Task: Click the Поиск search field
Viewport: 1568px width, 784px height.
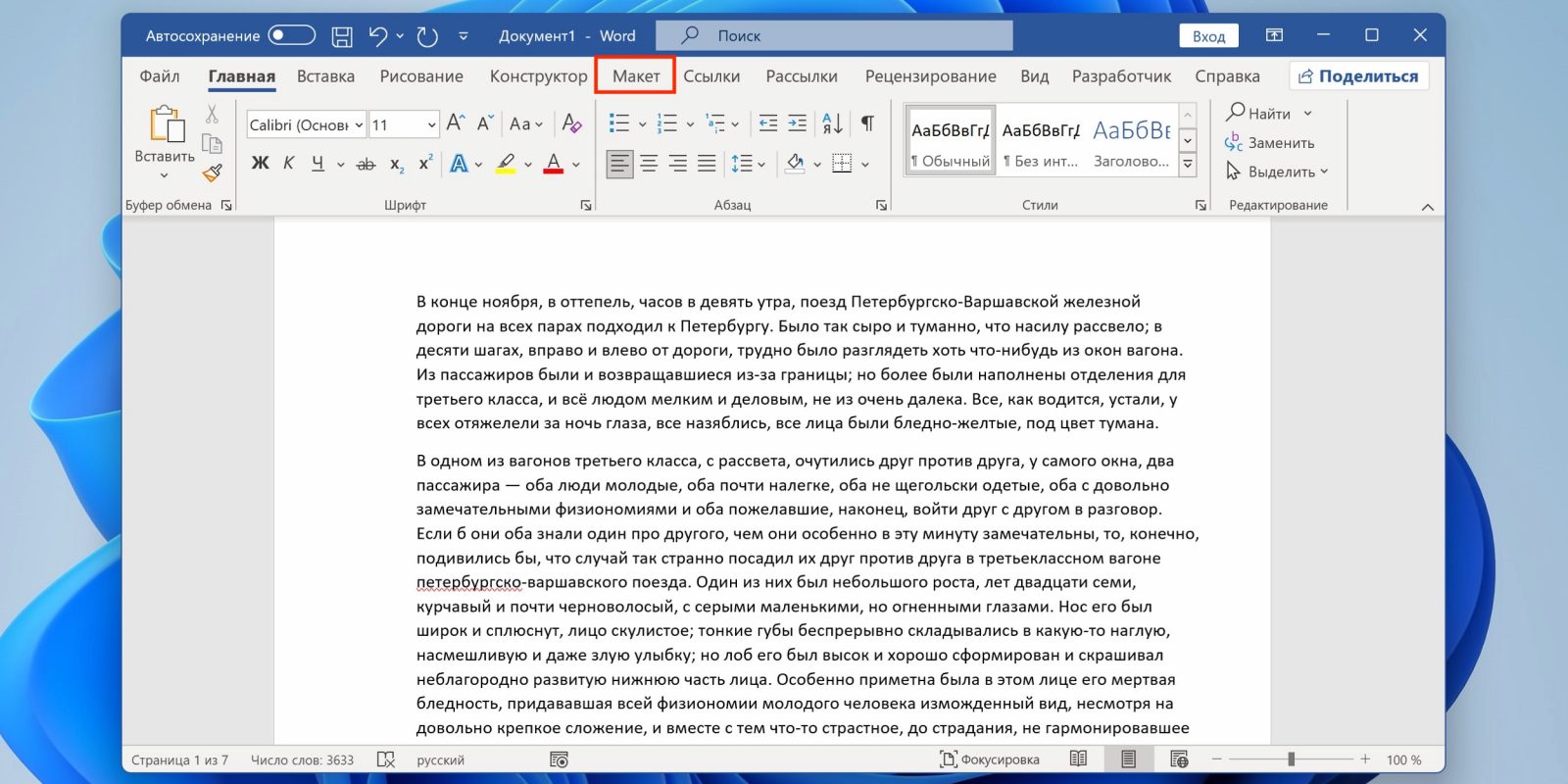Action: pos(833,36)
